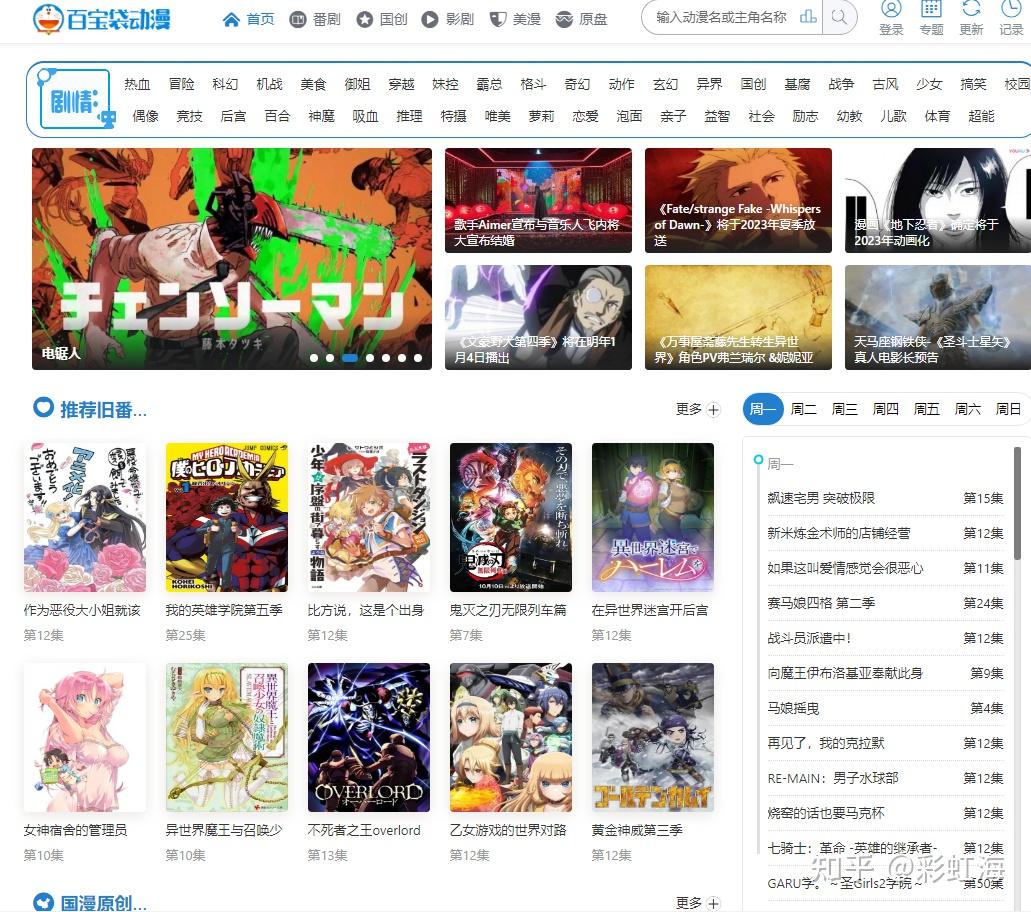Open the Fate/strange Fake news card
This screenshot has width=1031, height=912.
click(x=738, y=200)
